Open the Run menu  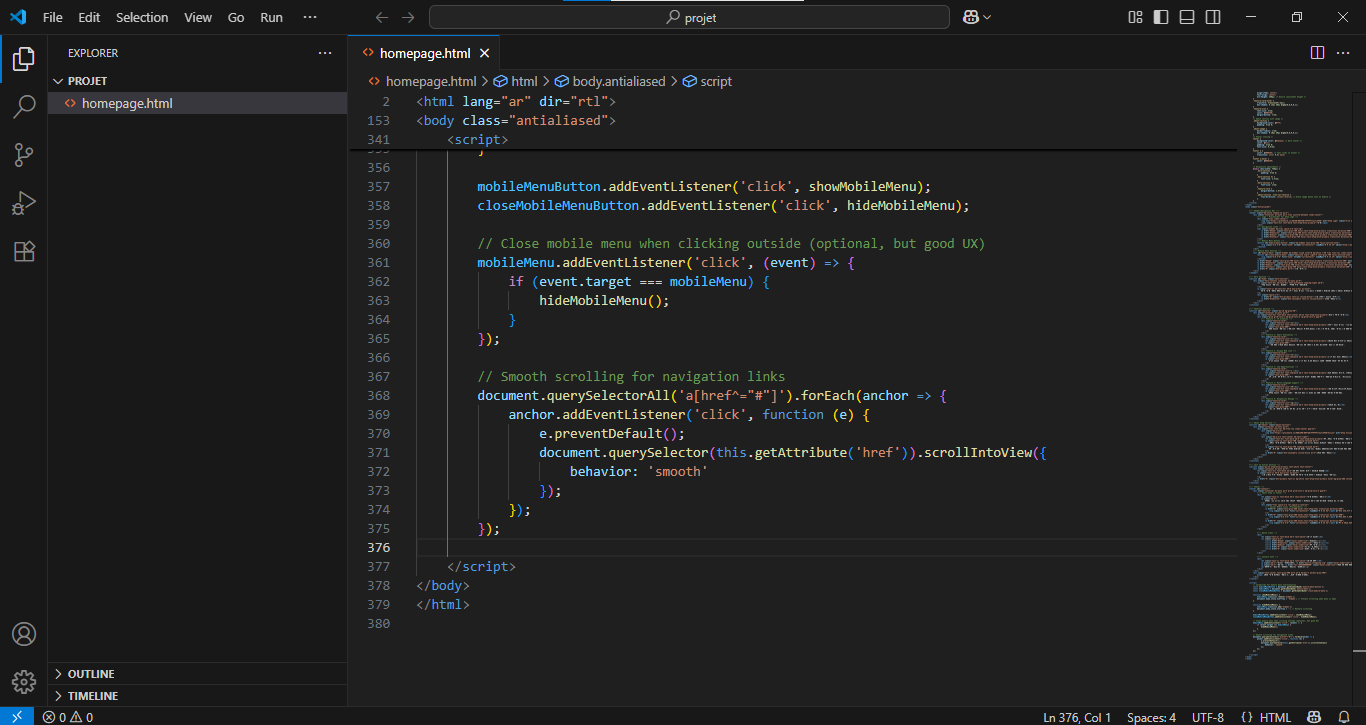pos(271,17)
